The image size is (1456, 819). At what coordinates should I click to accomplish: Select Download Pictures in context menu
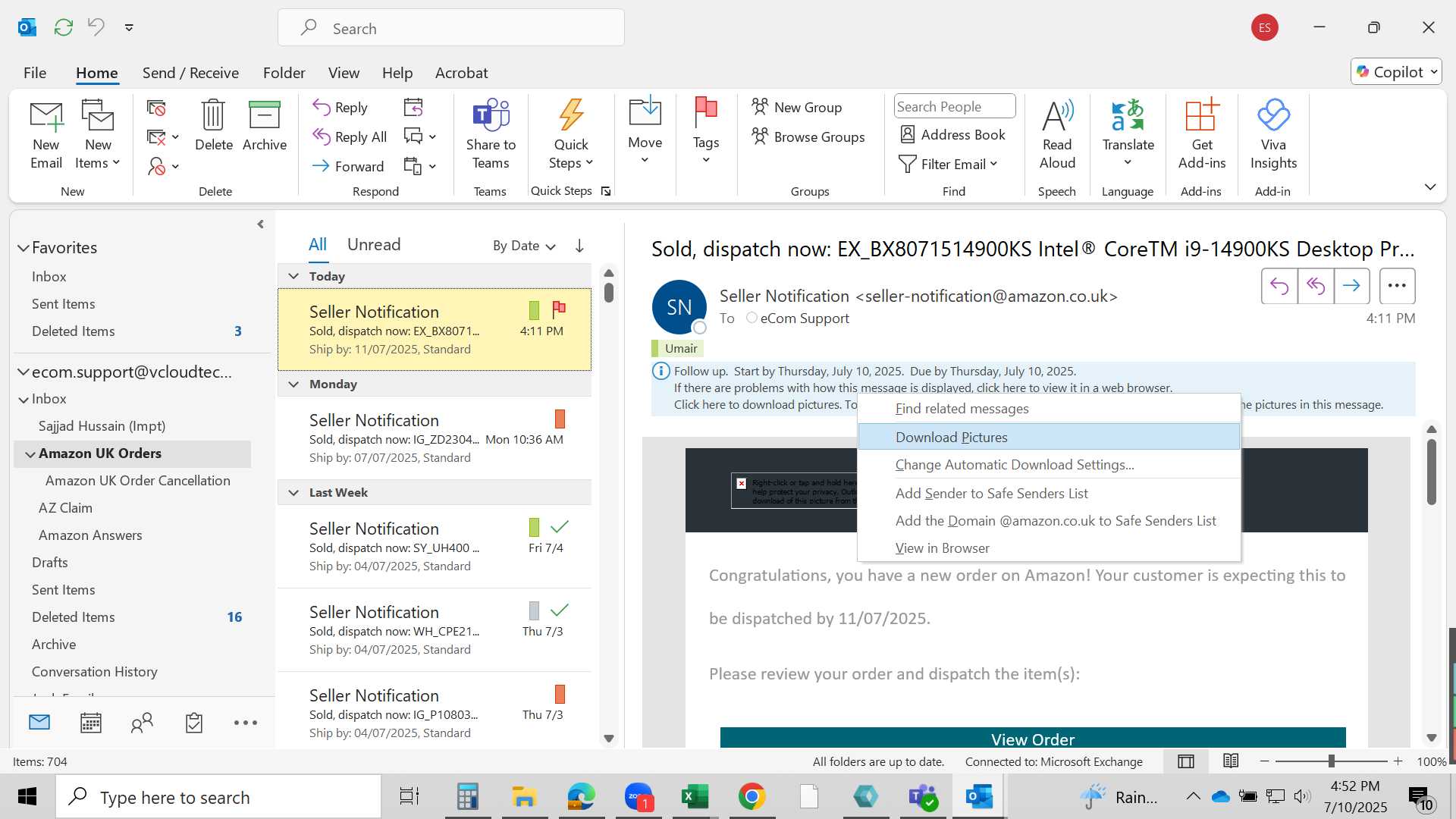pyautogui.click(x=1049, y=438)
